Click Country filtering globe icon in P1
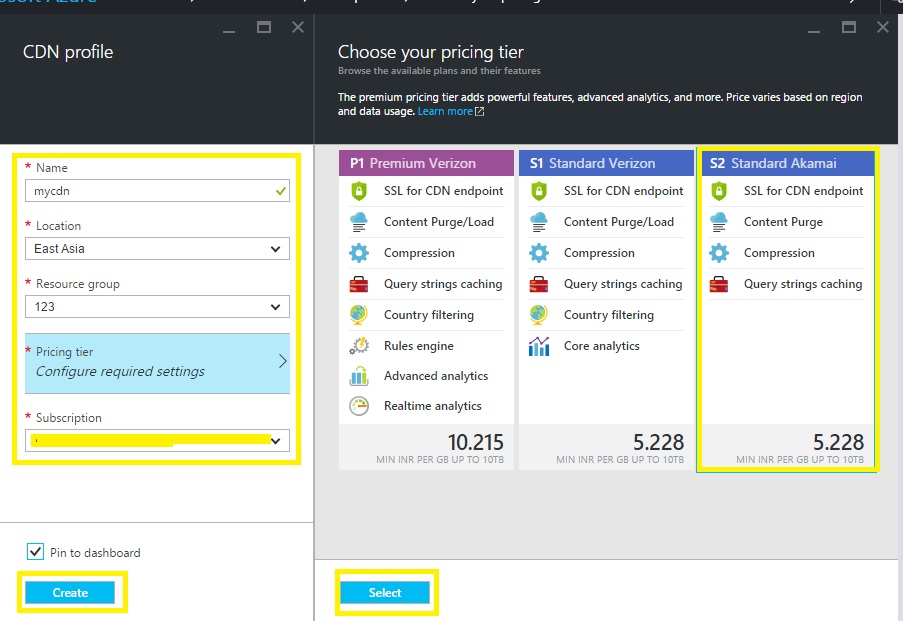Image resolution: width=903 pixels, height=621 pixels. pos(359,315)
